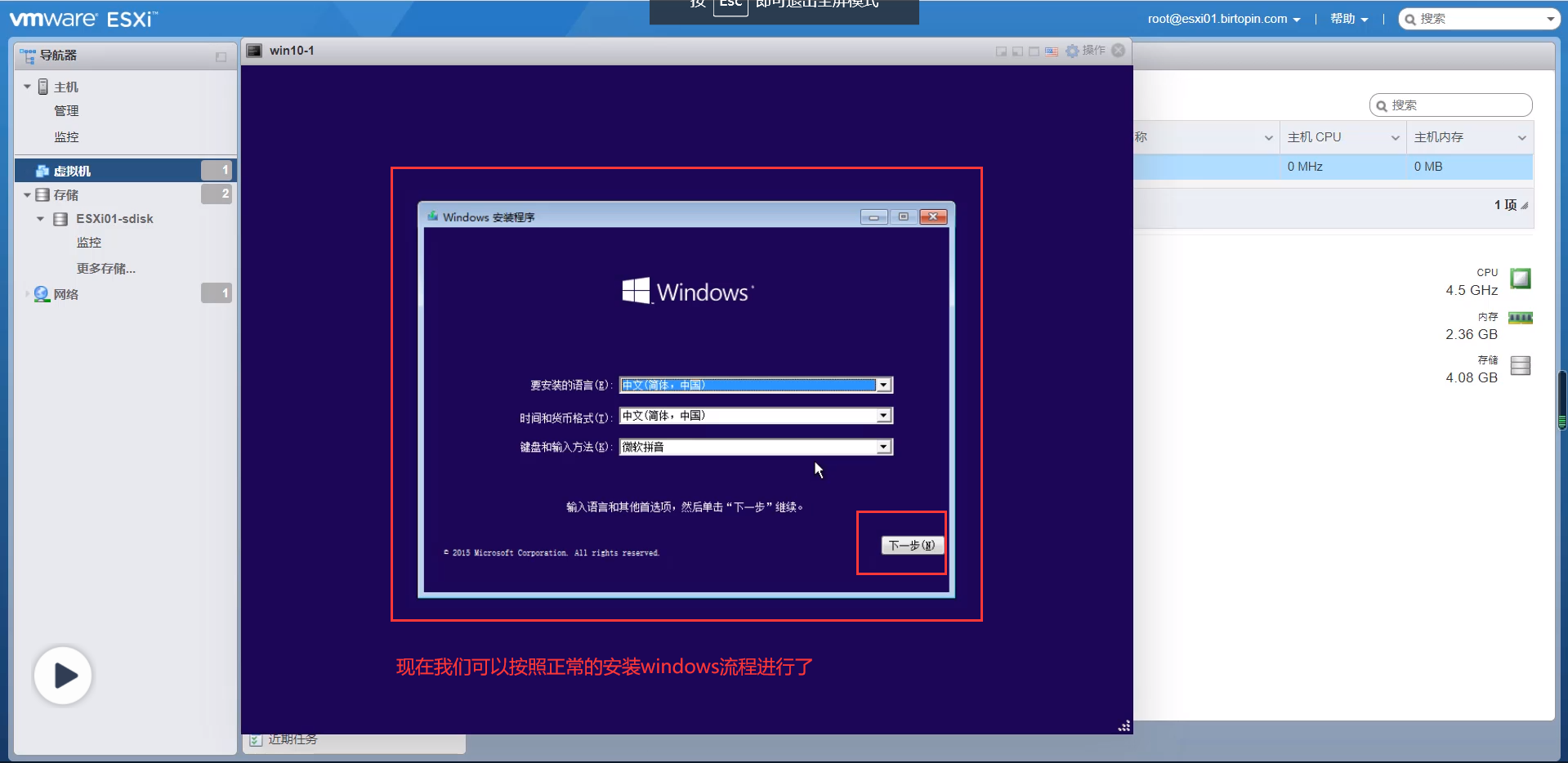
Task: Select 网络 in the navigator
Action: (66, 294)
